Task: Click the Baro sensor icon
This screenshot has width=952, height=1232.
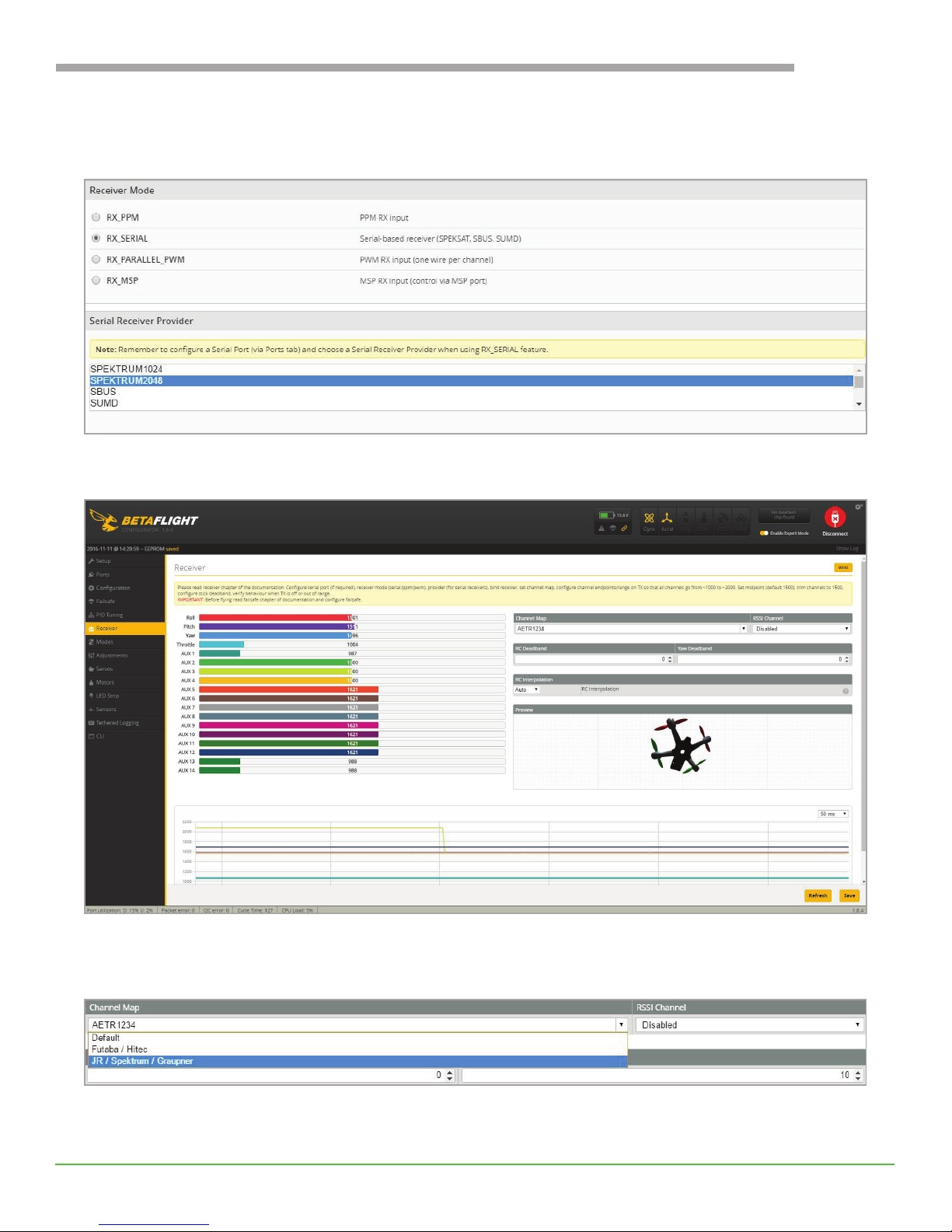Action: [x=704, y=521]
